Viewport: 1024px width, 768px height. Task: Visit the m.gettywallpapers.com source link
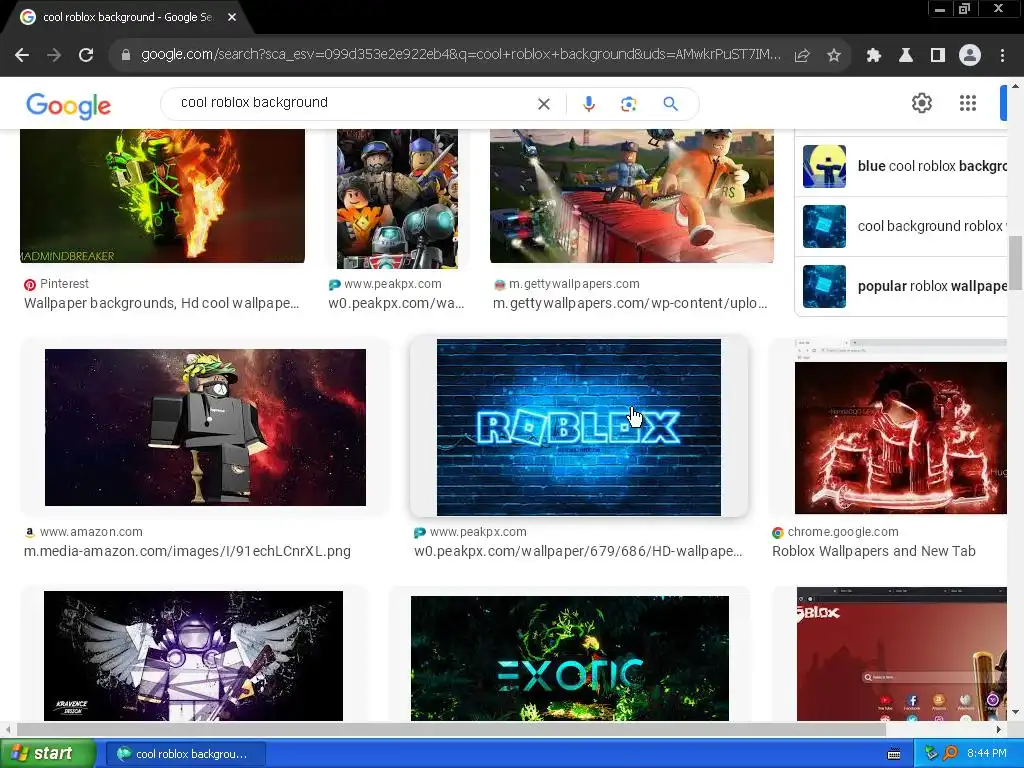point(567,284)
